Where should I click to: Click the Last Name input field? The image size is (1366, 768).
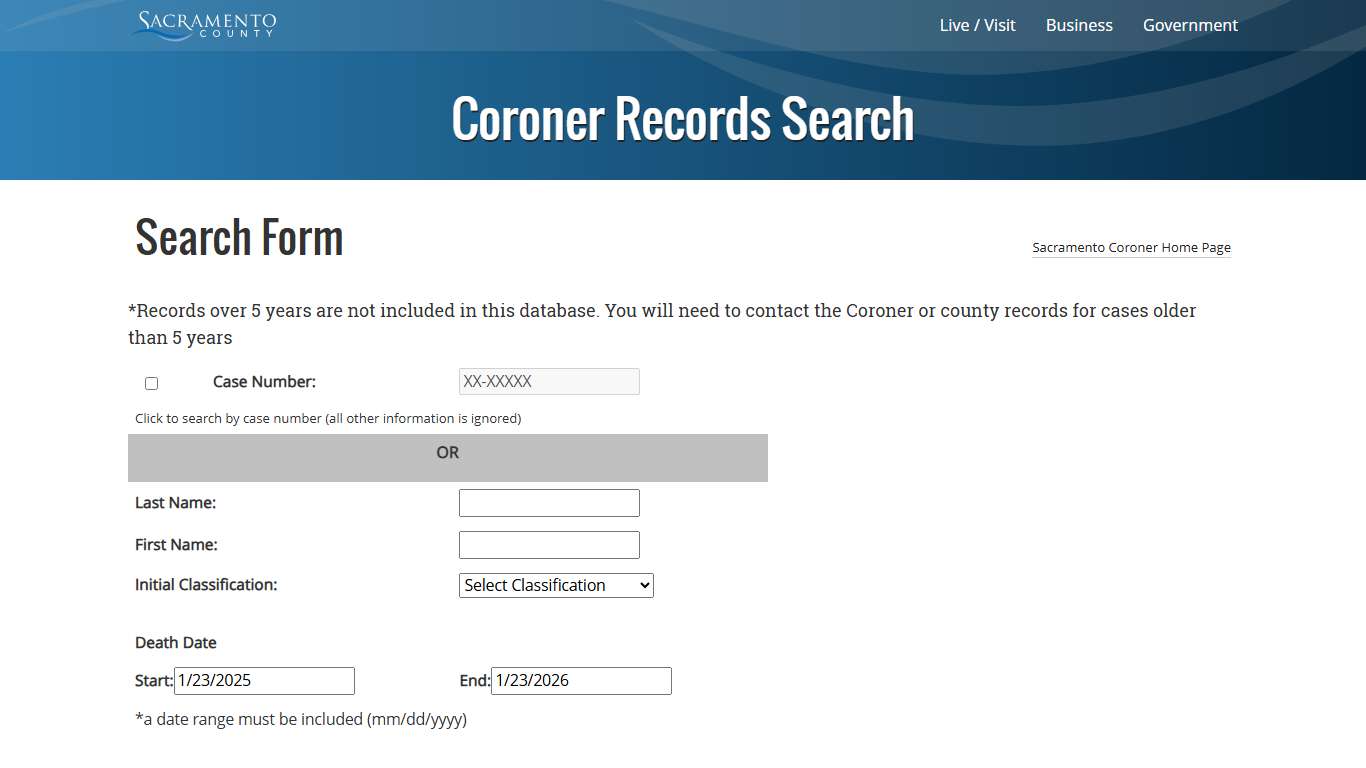pyautogui.click(x=548, y=502)
